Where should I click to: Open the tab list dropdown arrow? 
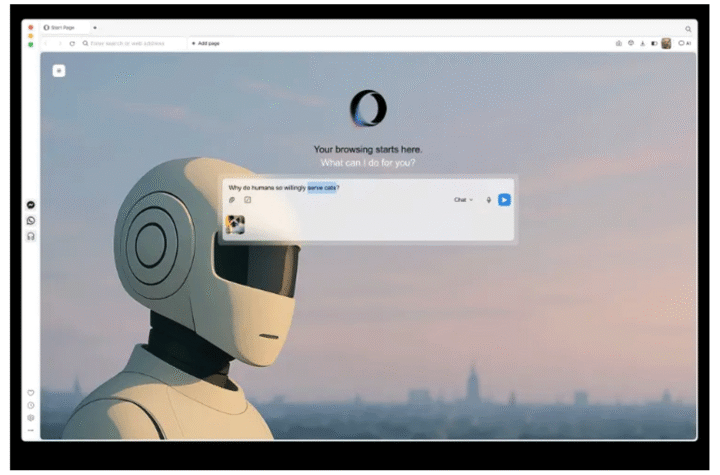(x=95, y=28)
